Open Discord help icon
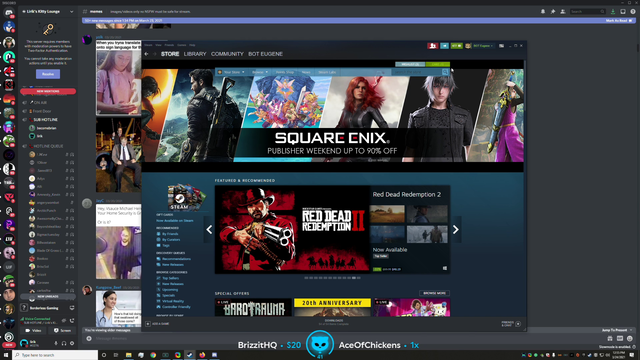The height and width of the screenshot is (360, 640). tap(633, 11)
